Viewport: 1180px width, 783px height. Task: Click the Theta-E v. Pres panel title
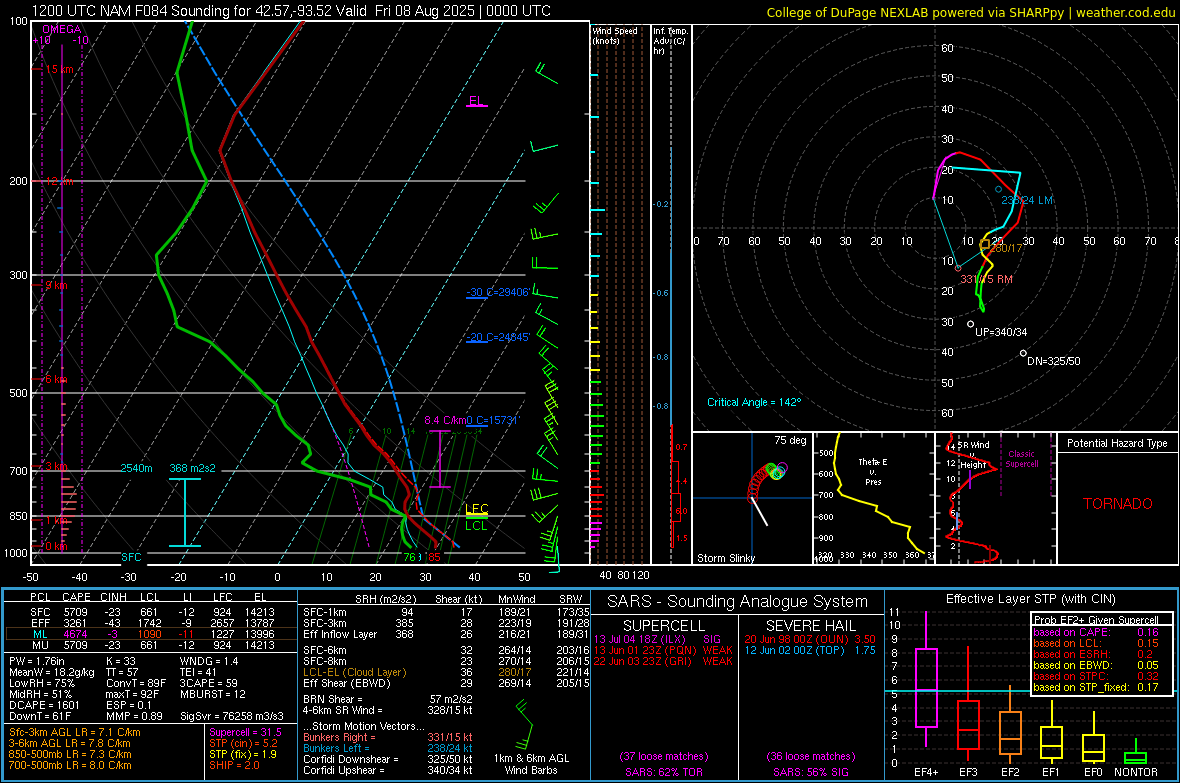(x=873, y=471)
